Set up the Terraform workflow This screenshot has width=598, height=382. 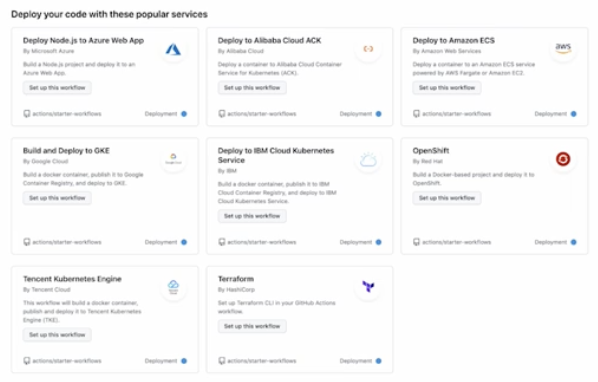[252, 326]
